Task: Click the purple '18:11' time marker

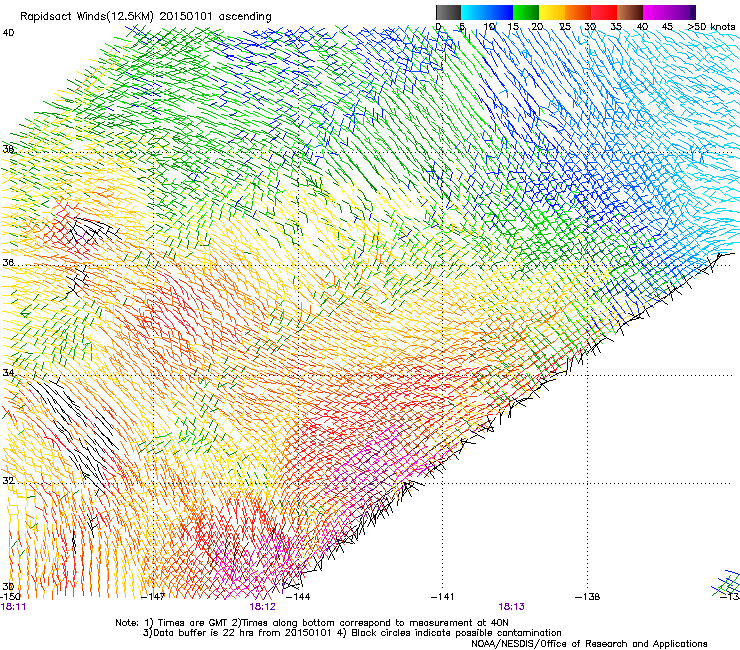Action: point(13,606)
